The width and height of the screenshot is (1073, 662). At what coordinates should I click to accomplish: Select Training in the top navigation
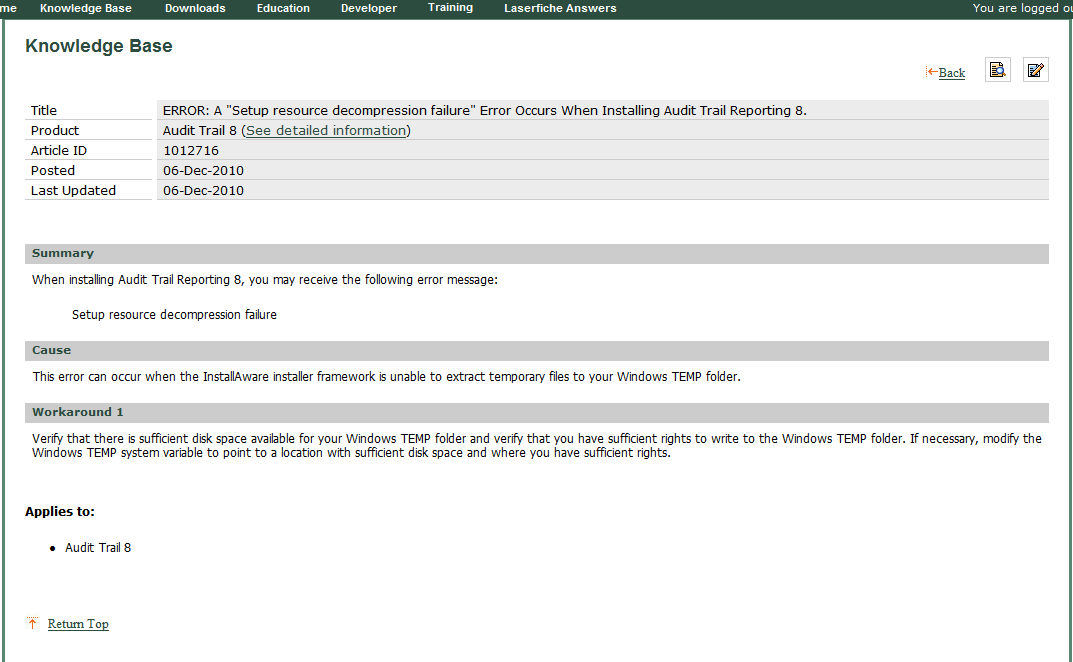[450, 8]
